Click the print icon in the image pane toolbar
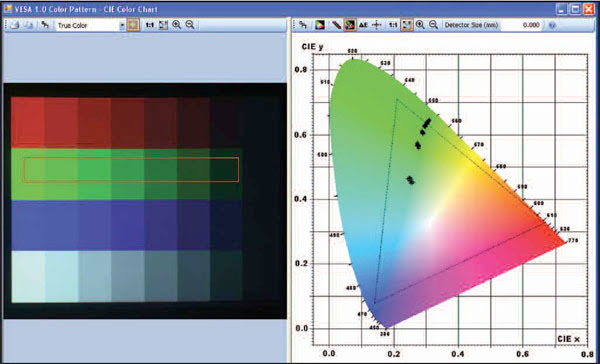Image resolution: width=600 pixels, height=364 pixels. pyautogui.click(x=15, y=25)
